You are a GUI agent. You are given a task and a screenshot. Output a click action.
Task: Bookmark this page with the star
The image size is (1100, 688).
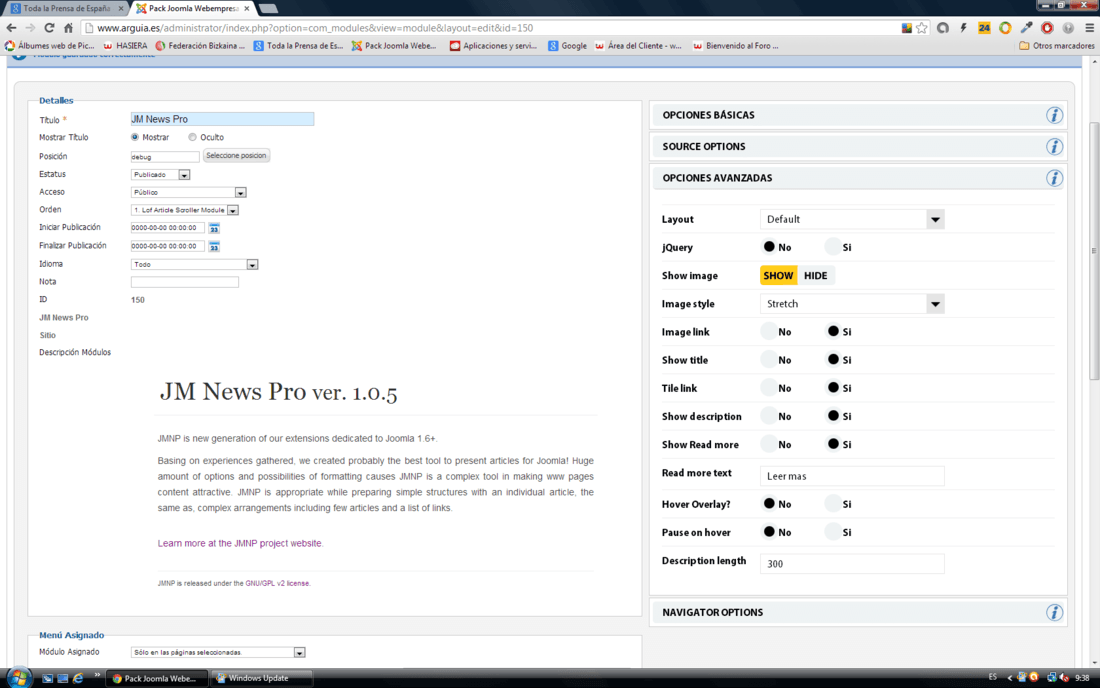point(922,28)
